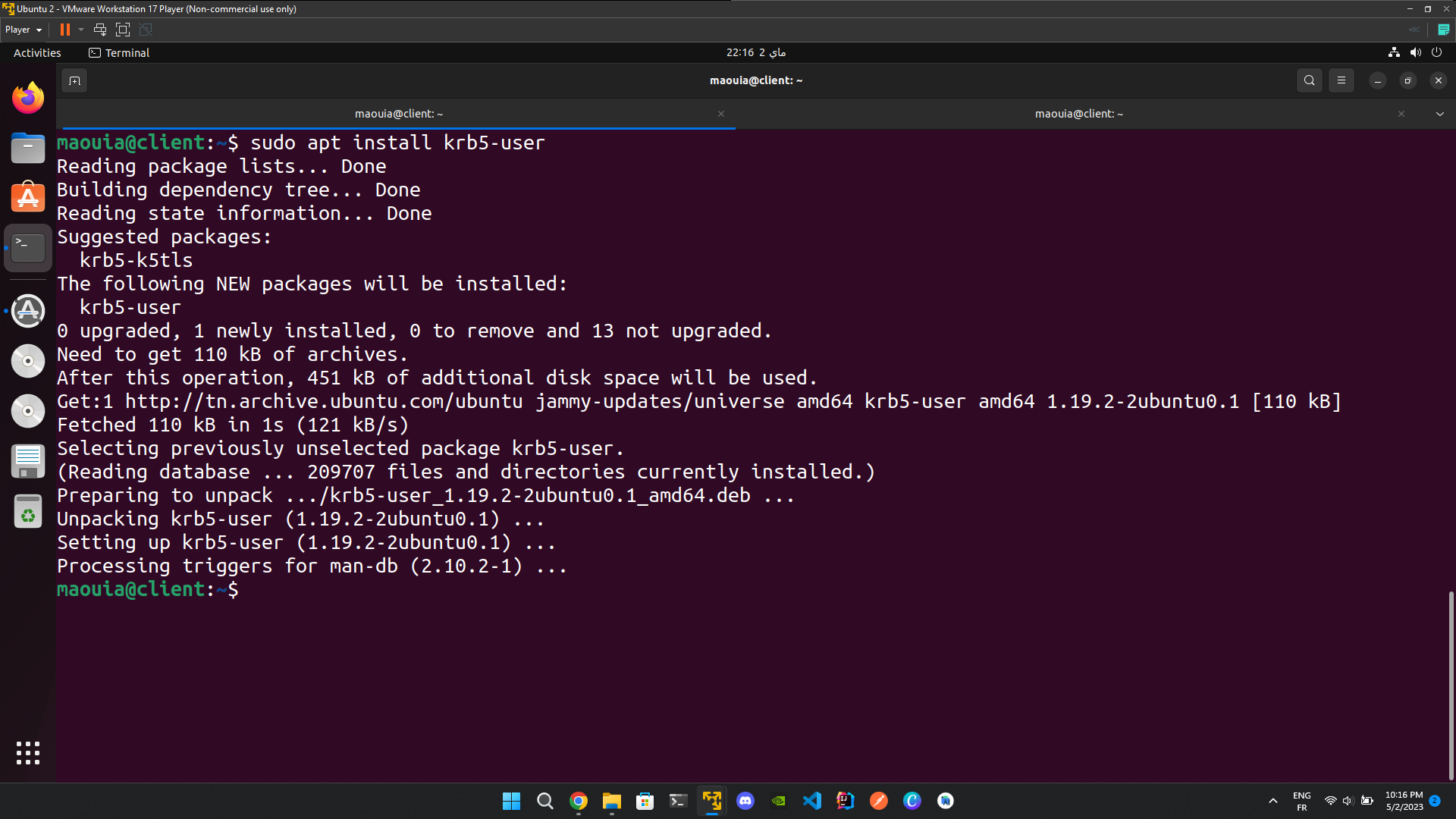Select the Terminal icon in the dock

[28, 247]
